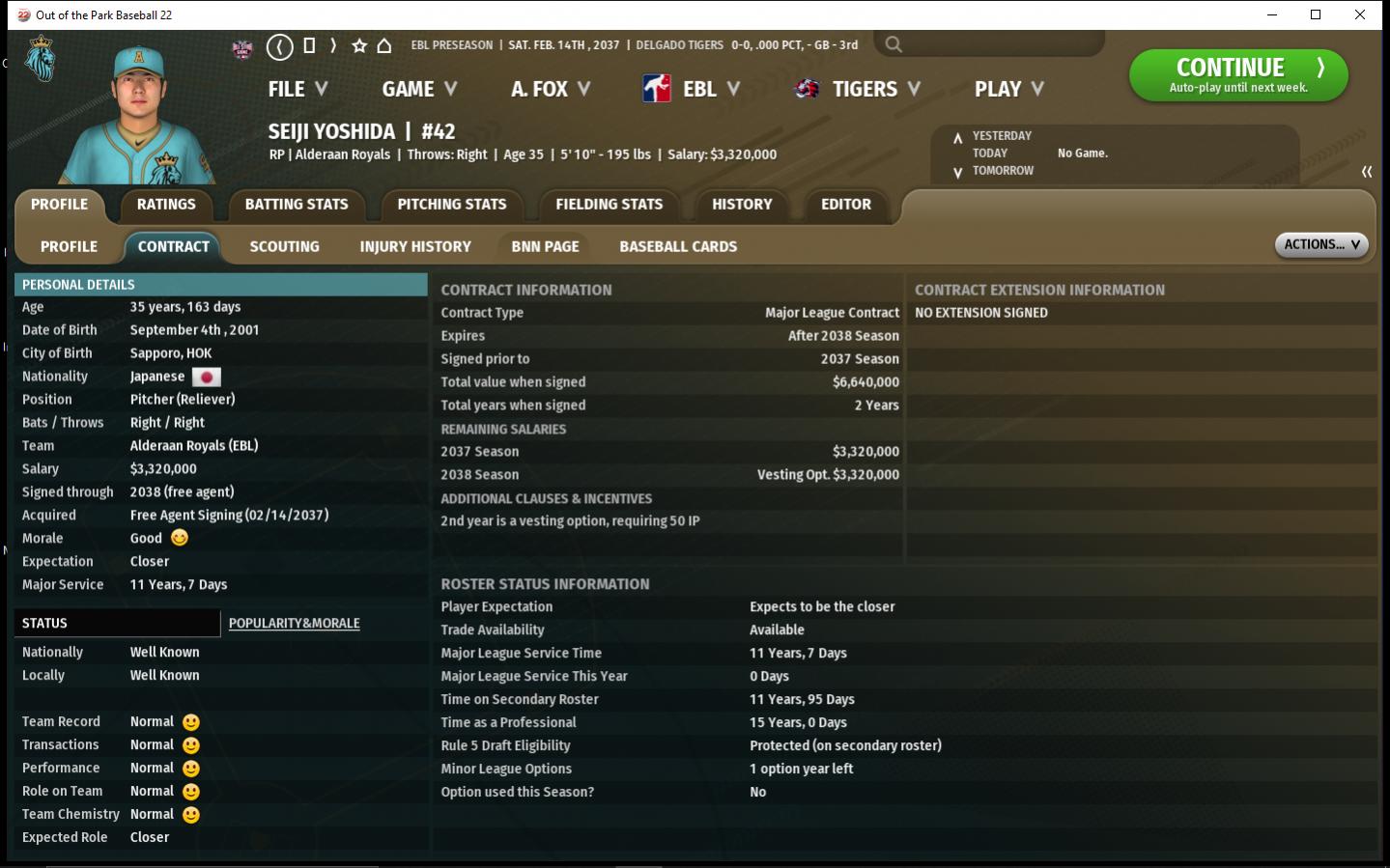
Task: Click the search magnifier icon
Action: click(894, 44)
